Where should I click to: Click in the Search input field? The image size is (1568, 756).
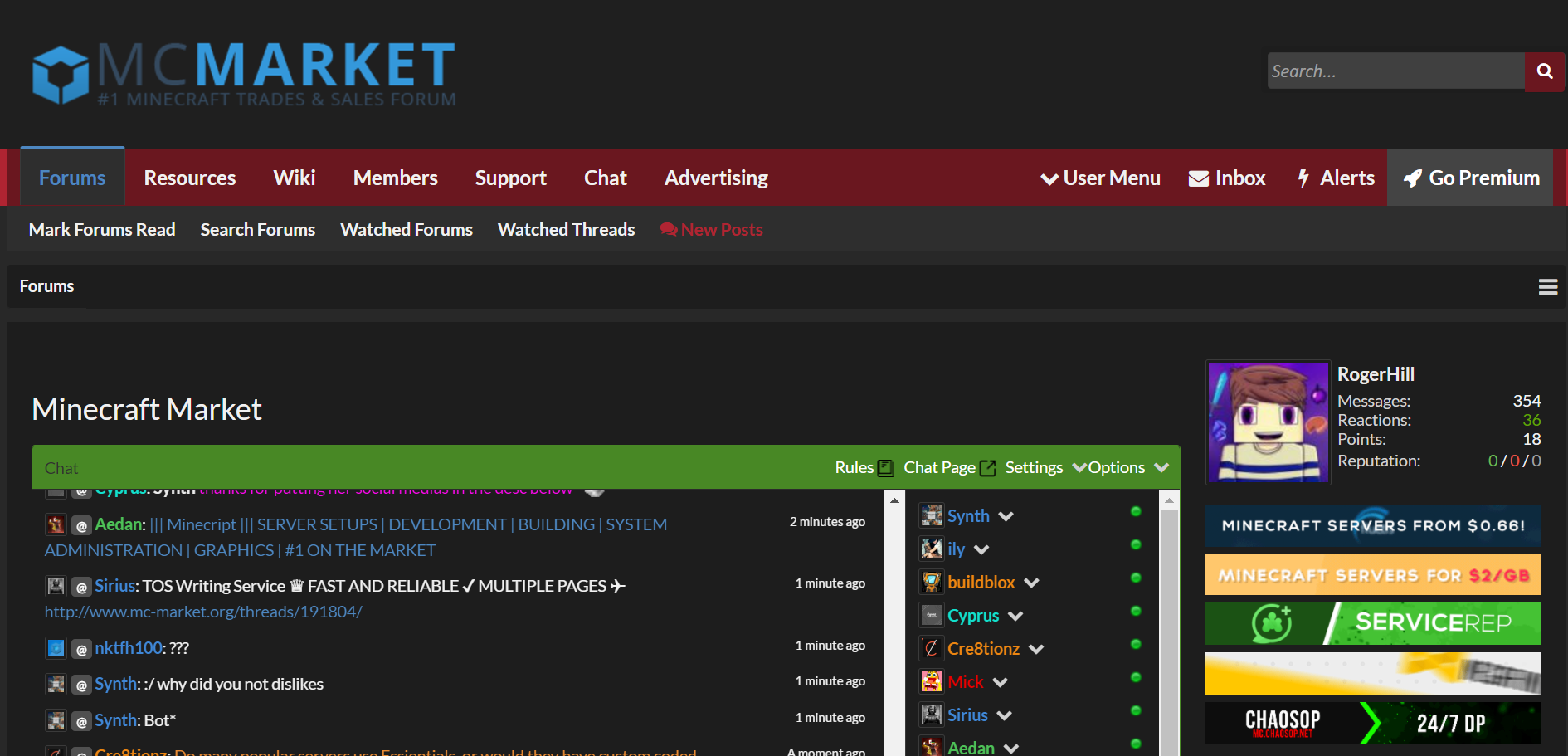[x=1395, y=71]
